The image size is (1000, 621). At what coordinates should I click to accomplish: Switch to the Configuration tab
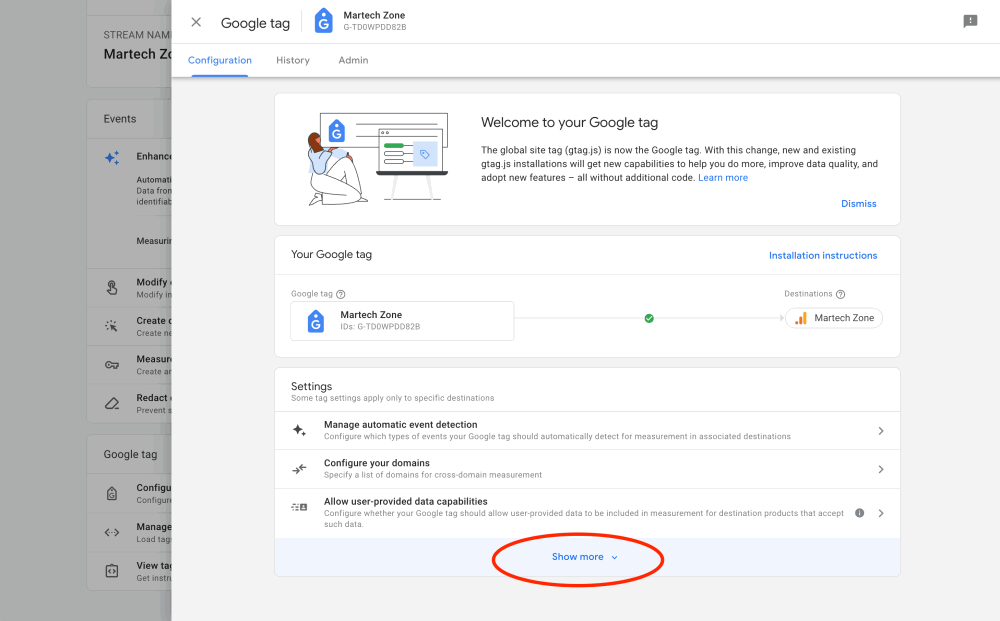pyautogui.click(x=219, y=60)
